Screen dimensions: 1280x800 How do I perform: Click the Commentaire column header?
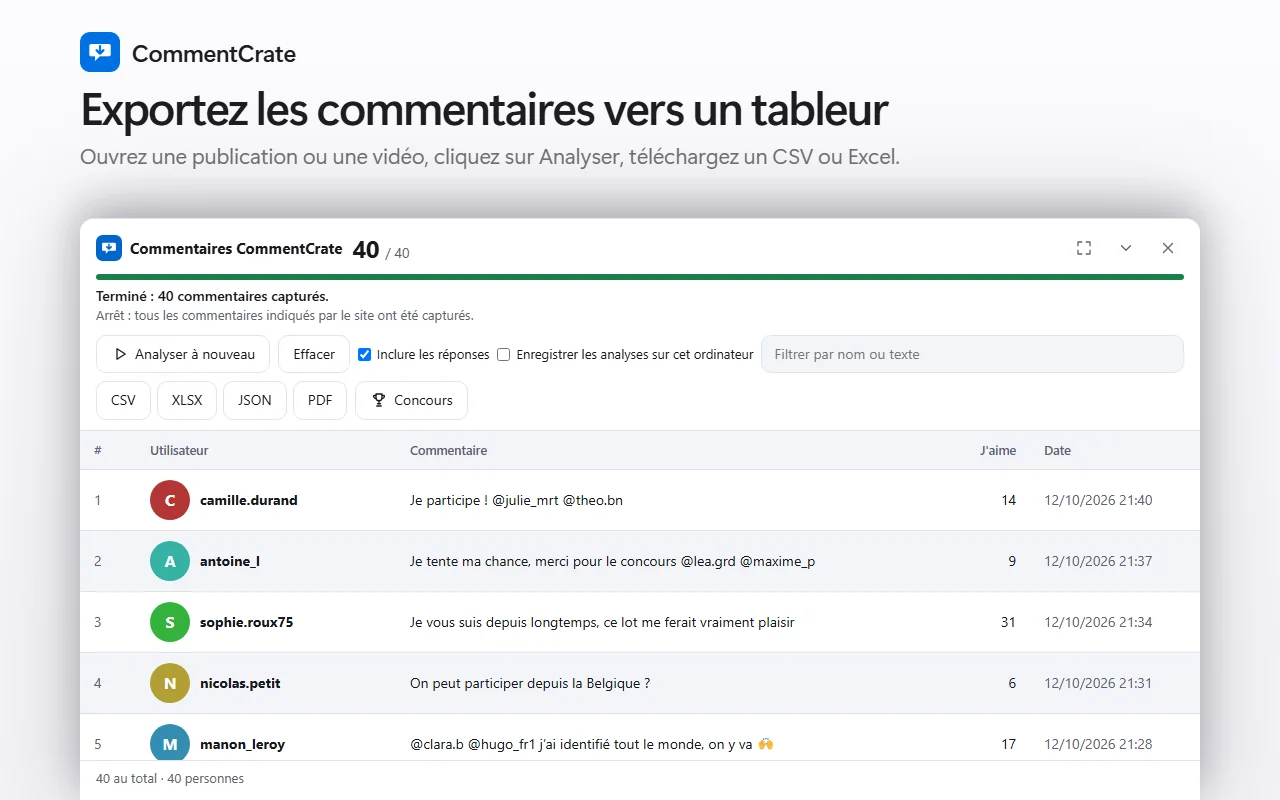[x=448, y=451]
